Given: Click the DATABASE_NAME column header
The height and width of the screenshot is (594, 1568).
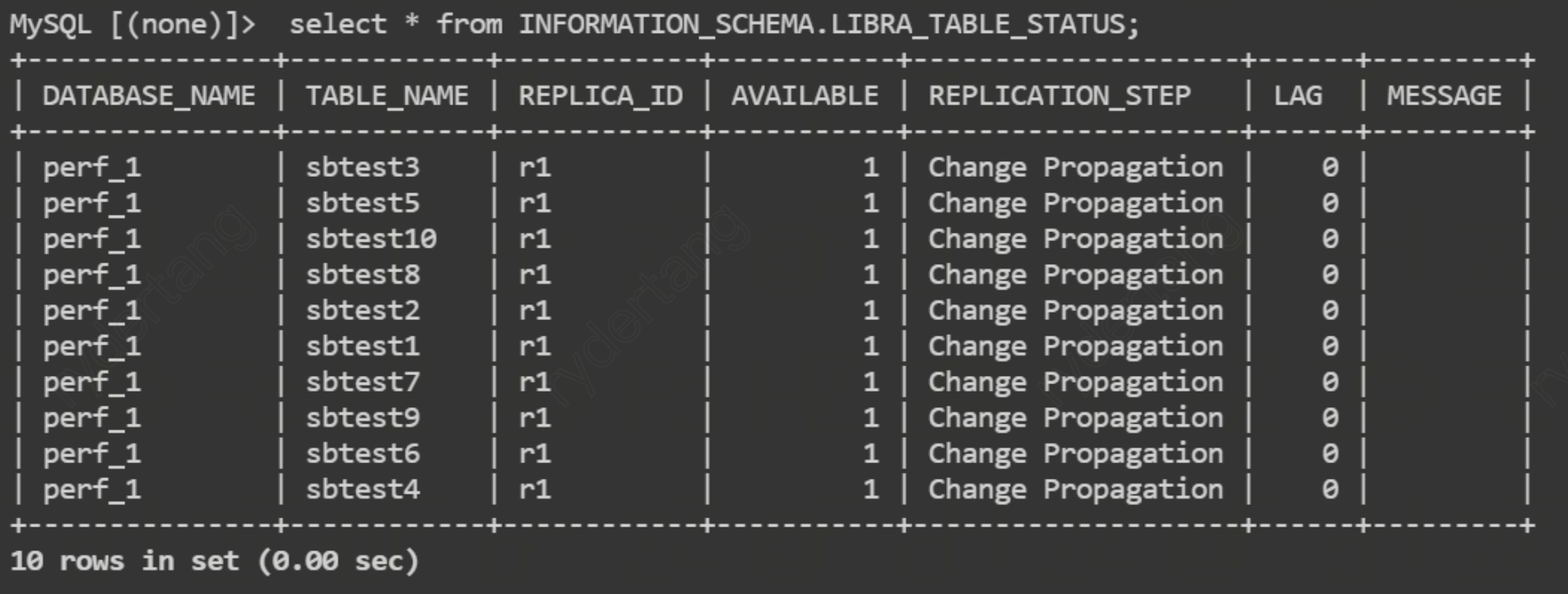Looking at the screenshot, I should coord(149,96).
